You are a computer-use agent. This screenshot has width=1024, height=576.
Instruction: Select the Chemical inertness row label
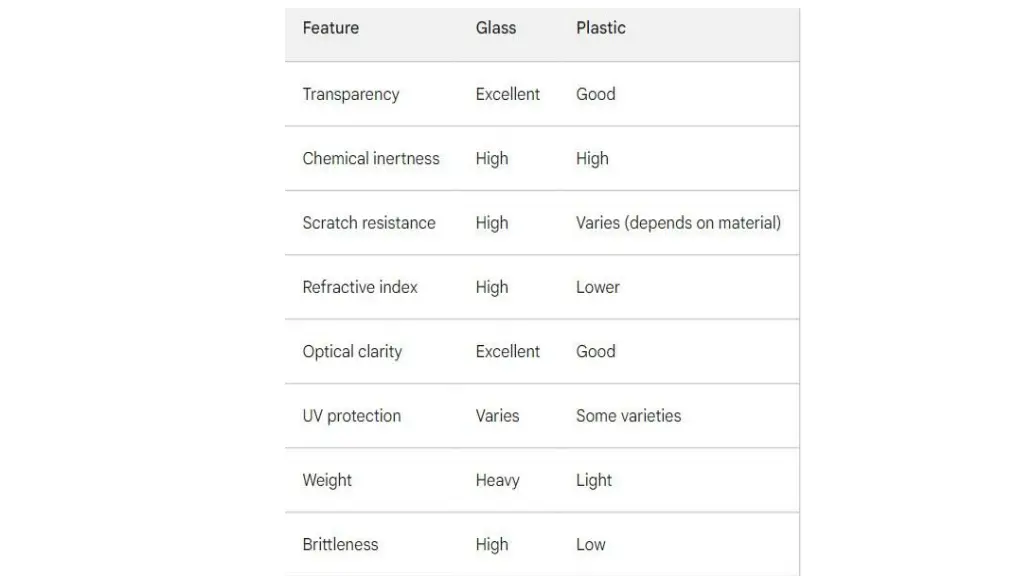pos(371,159)
